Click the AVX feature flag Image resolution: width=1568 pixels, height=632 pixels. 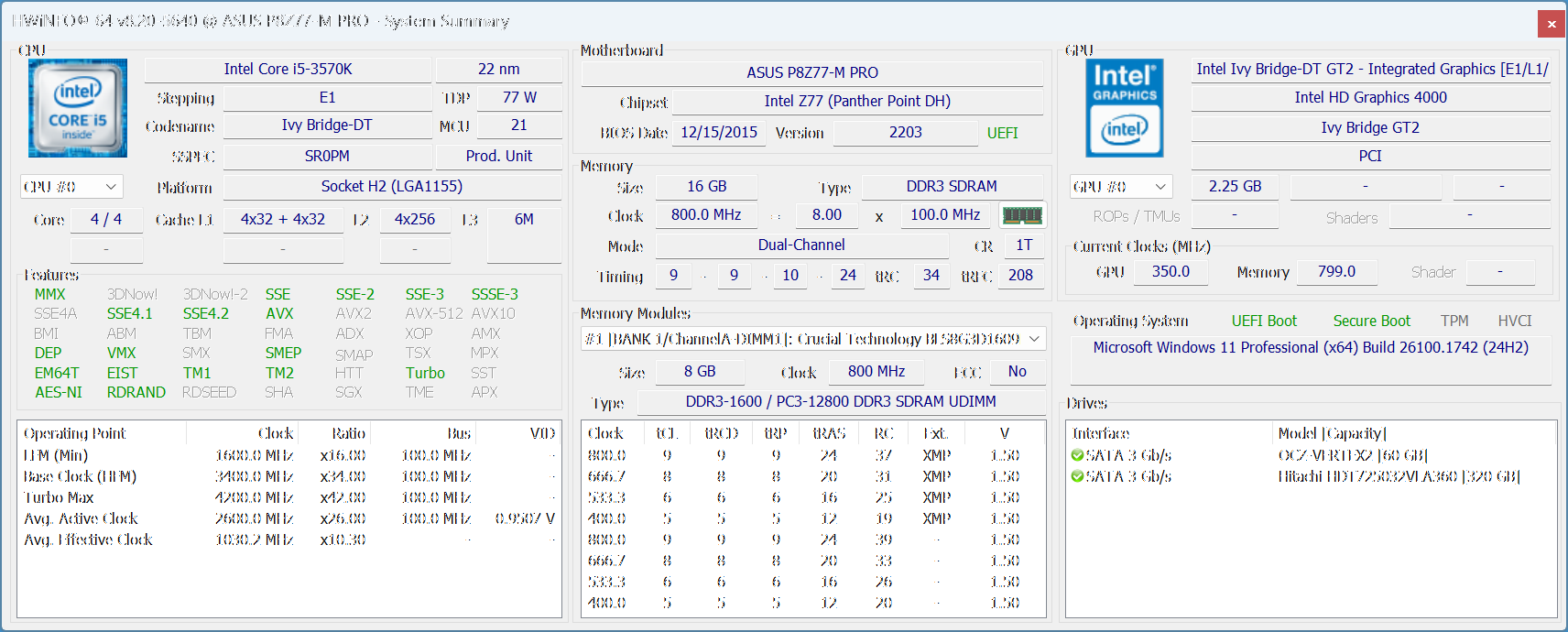click(279, 314)
